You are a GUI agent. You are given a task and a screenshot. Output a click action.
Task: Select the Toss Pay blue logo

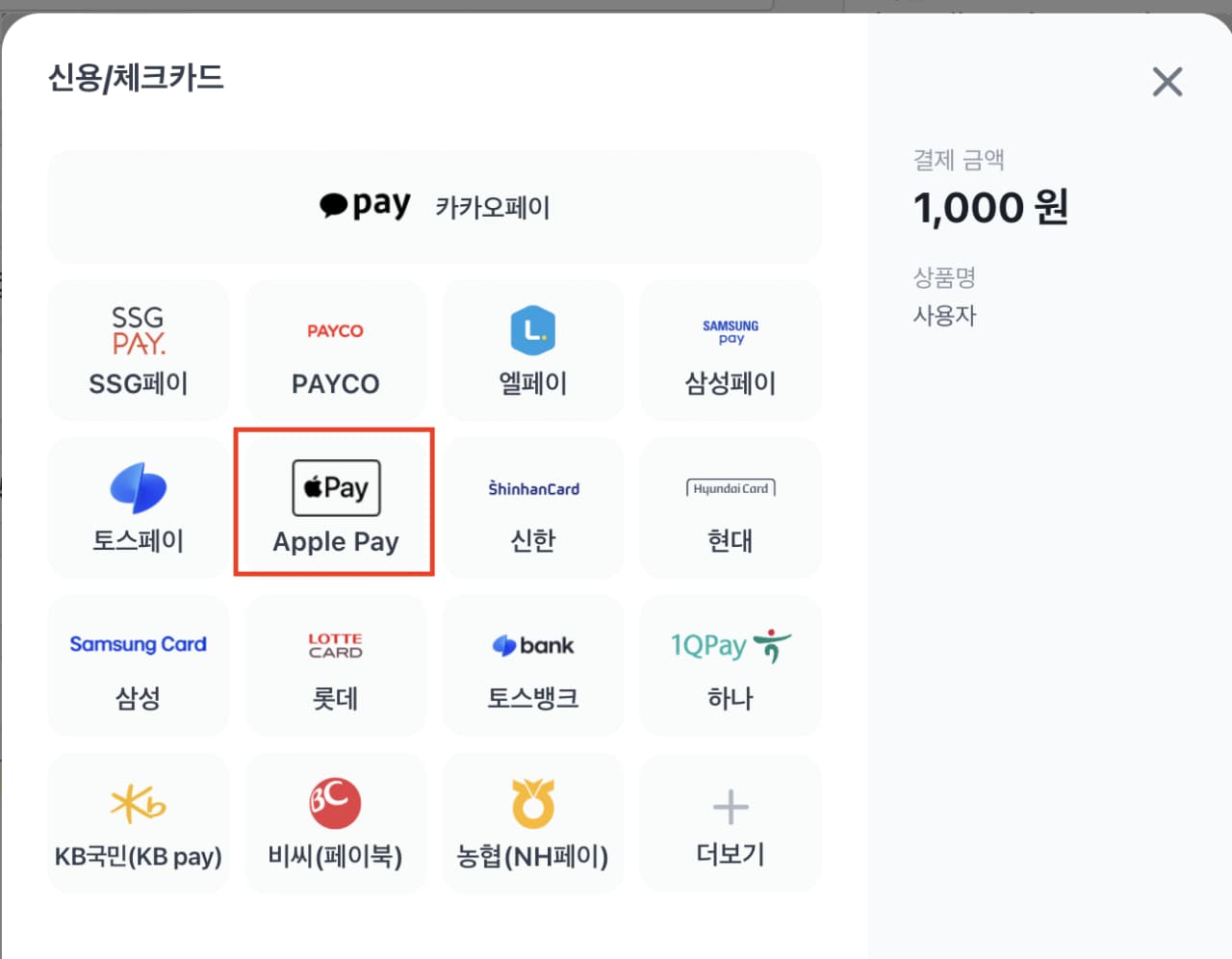139,488
